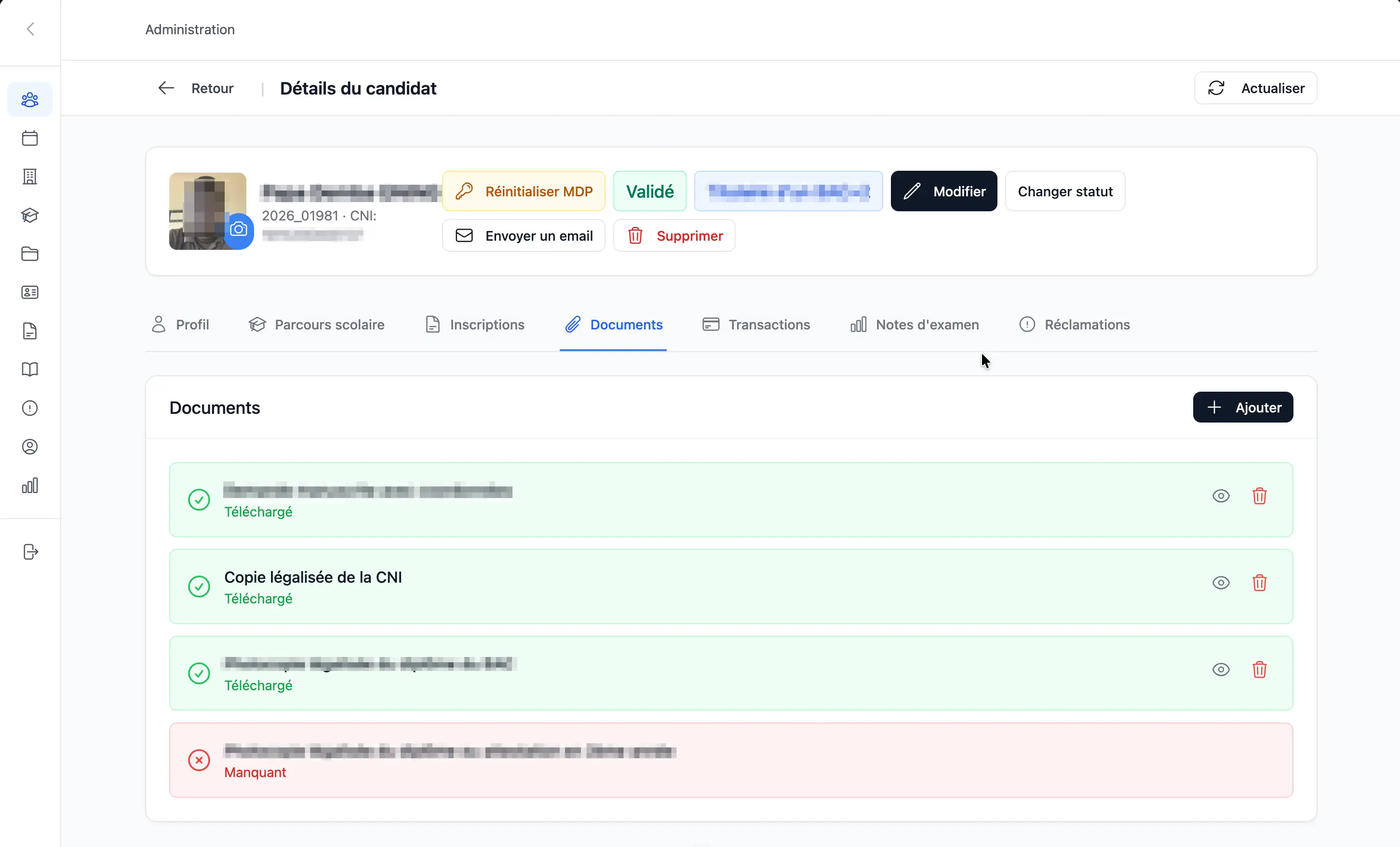Click the blue blurred tag next to Validé
Viewport: 1400px width, 847px height.
pos(788,191)
